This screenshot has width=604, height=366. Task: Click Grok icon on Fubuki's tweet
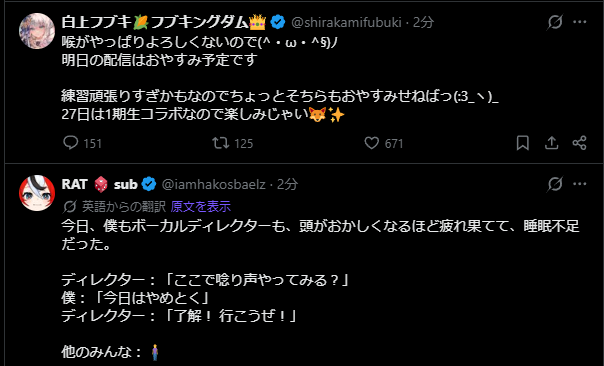555,22
